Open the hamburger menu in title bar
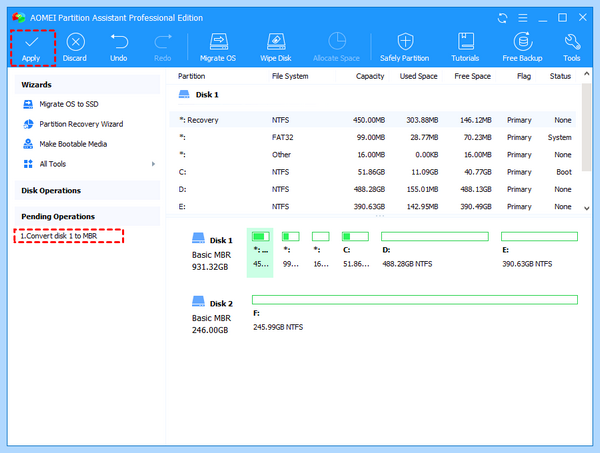Viewport: 600px width, 453px height. point(523,18)
